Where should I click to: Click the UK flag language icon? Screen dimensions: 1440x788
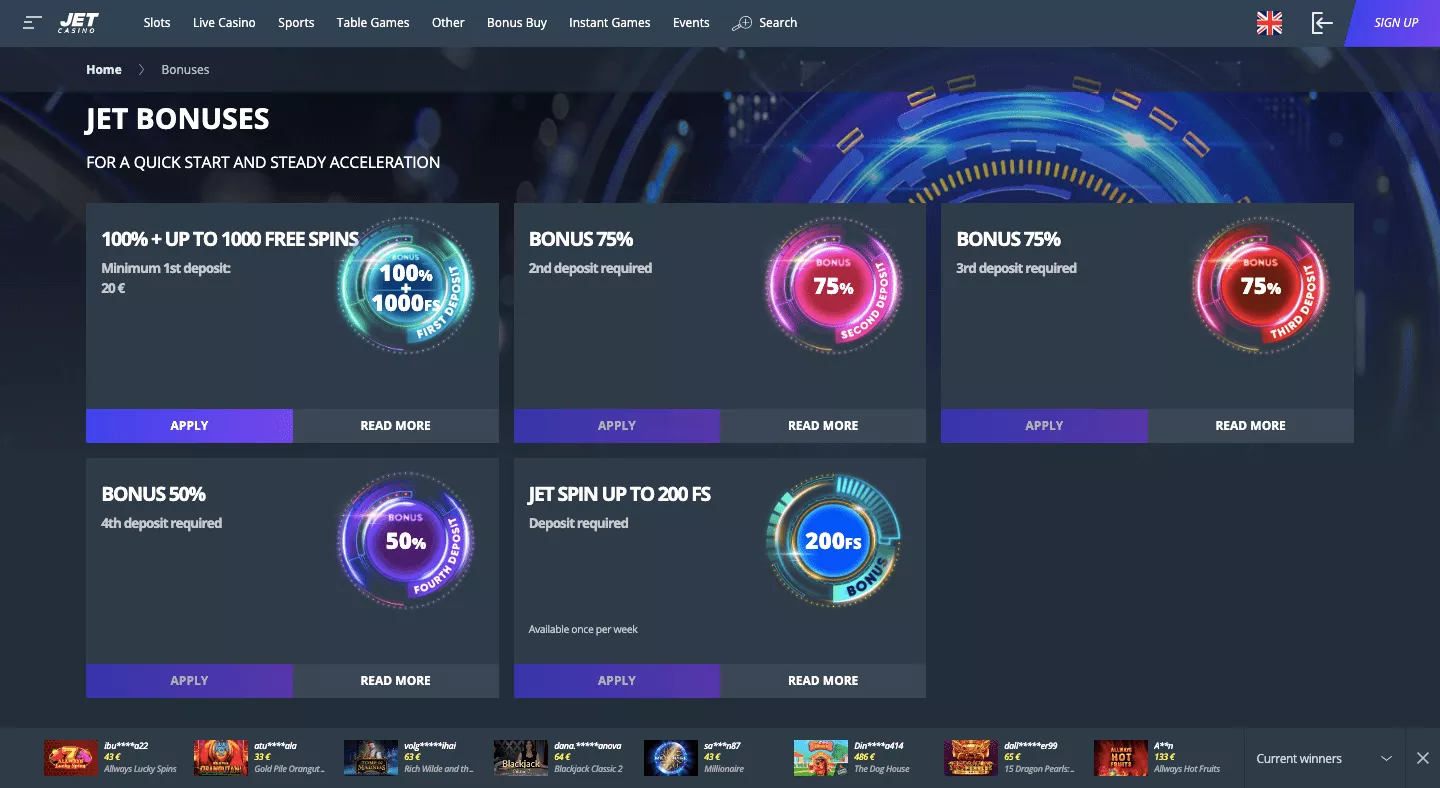tap(1269, 23)
